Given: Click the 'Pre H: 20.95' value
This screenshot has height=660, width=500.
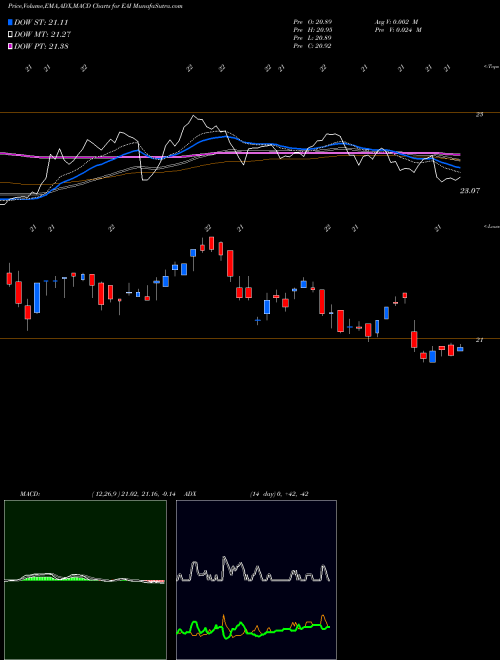Looking at the screenshot, I should 312,30.
